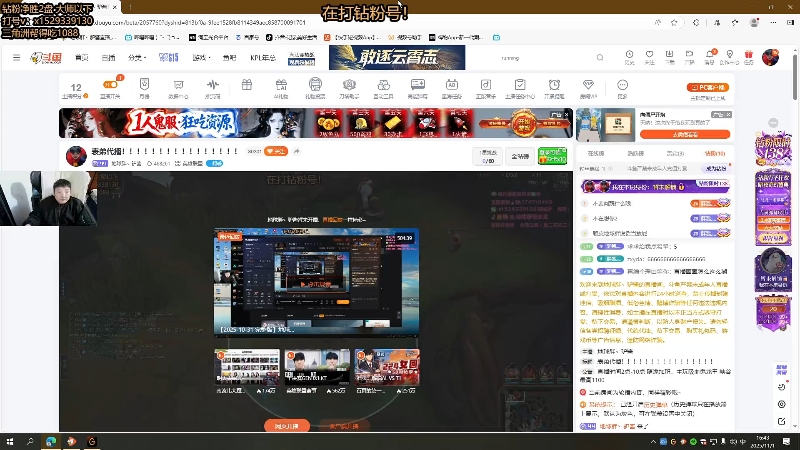Screen dimensions: 800x450
Task: Click the danmaku message screen icon
Action: click(x=417, y=85)
